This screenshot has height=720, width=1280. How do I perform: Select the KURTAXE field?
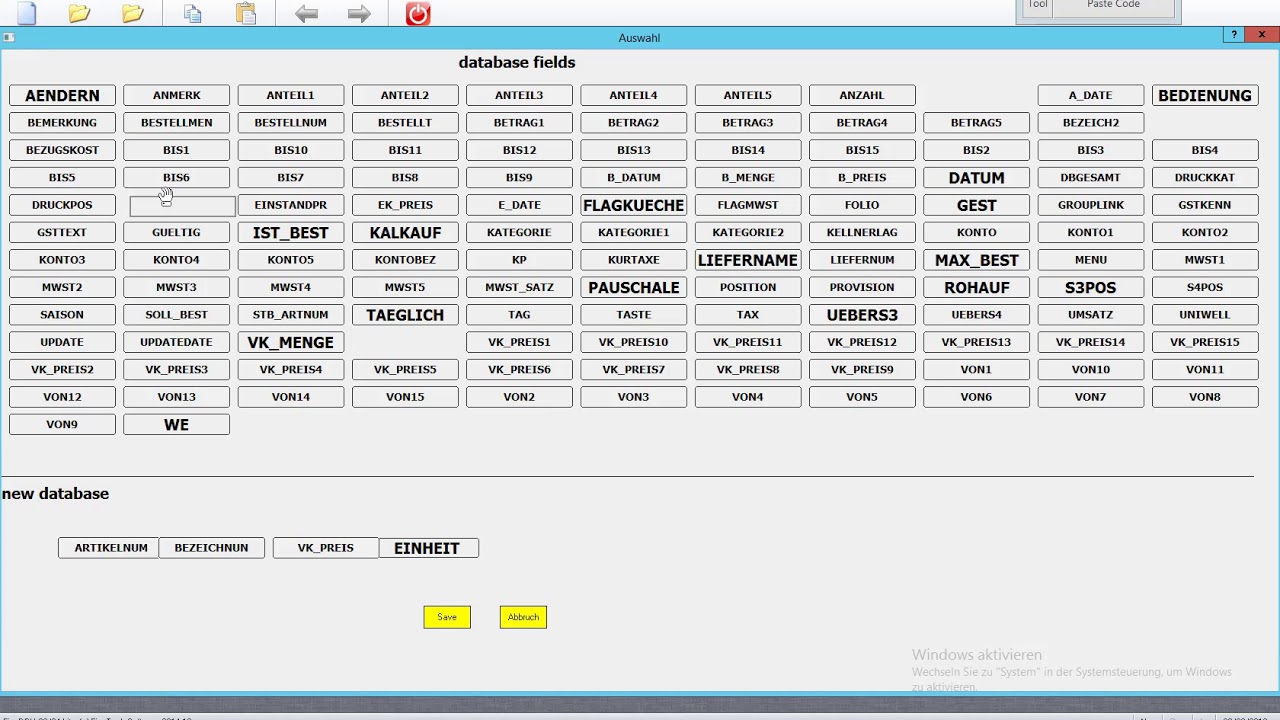point(634,260)
